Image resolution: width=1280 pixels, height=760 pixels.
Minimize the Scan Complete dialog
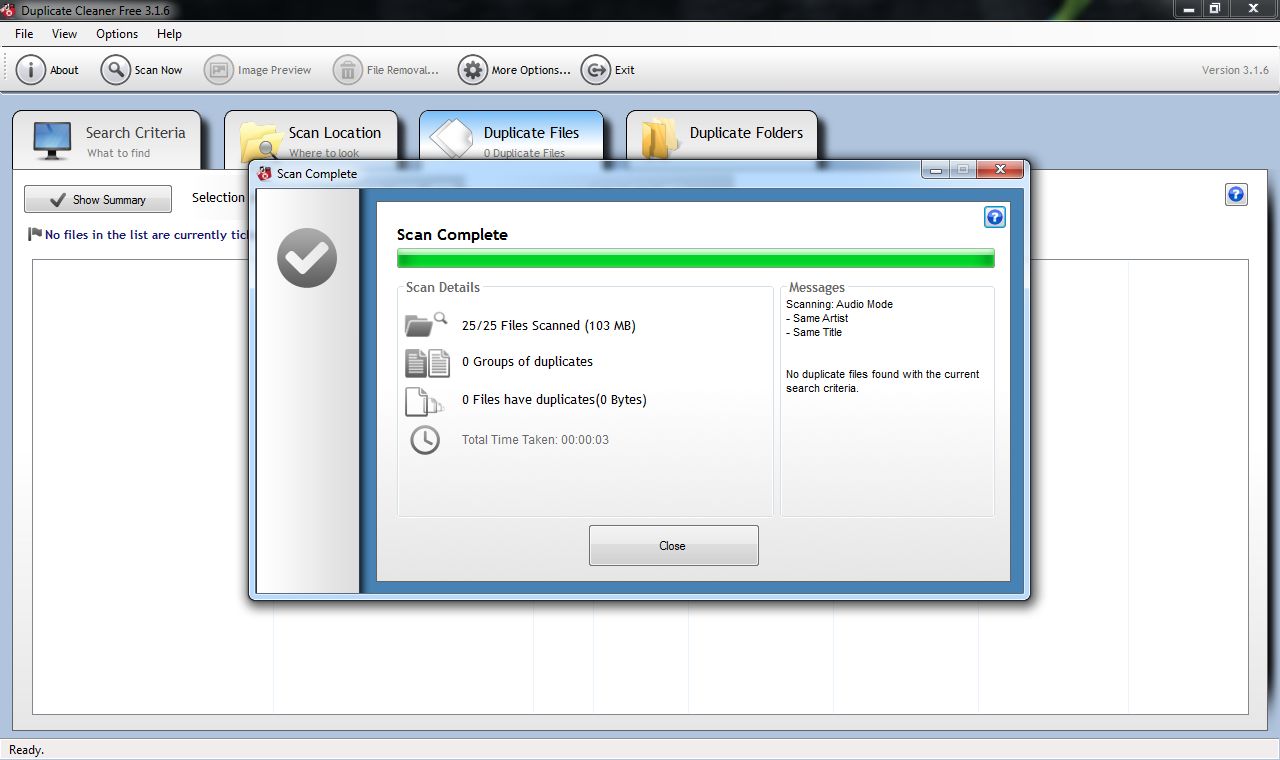[x=935, y=171]
